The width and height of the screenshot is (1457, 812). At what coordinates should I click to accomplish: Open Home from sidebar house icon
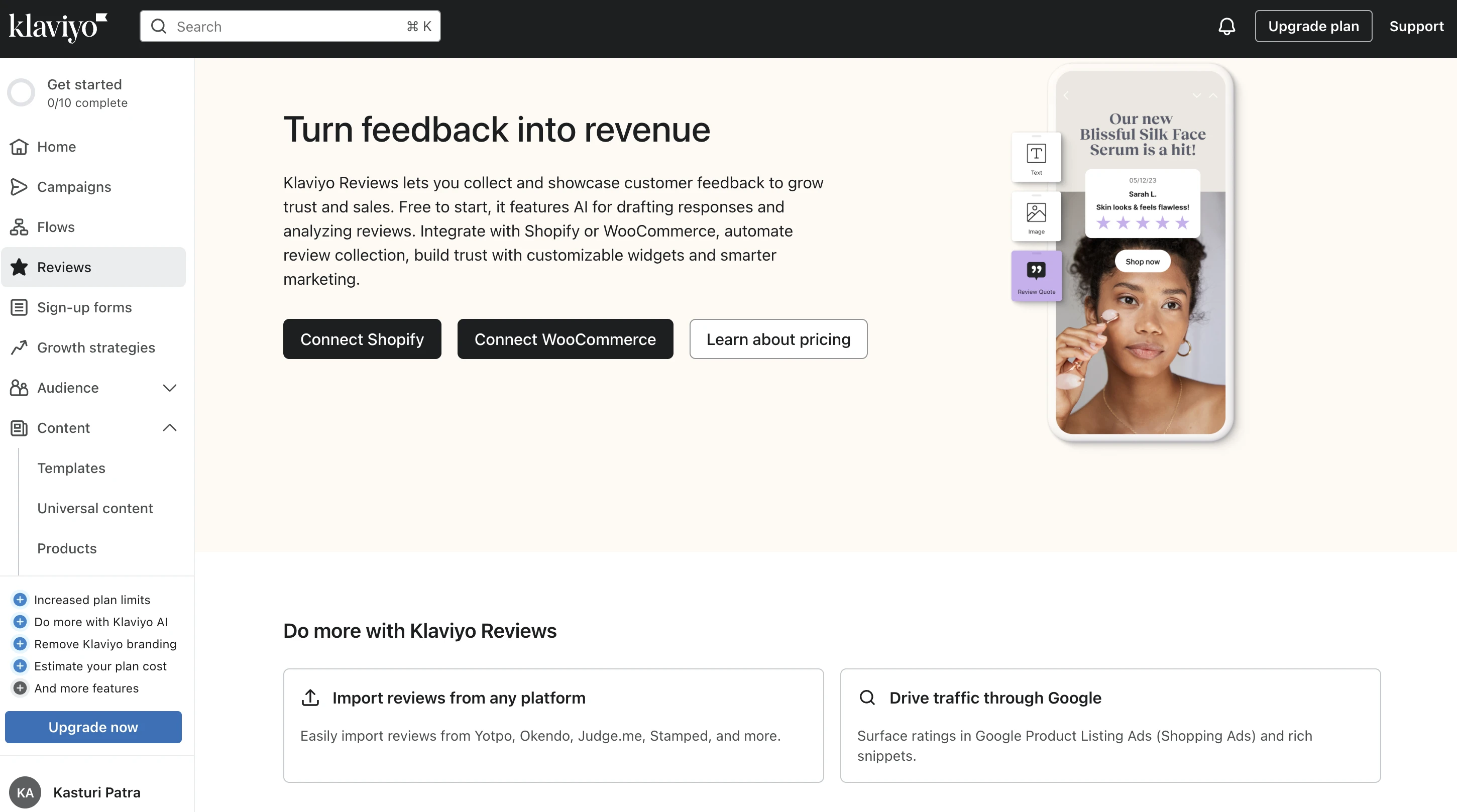click(19, 147)
